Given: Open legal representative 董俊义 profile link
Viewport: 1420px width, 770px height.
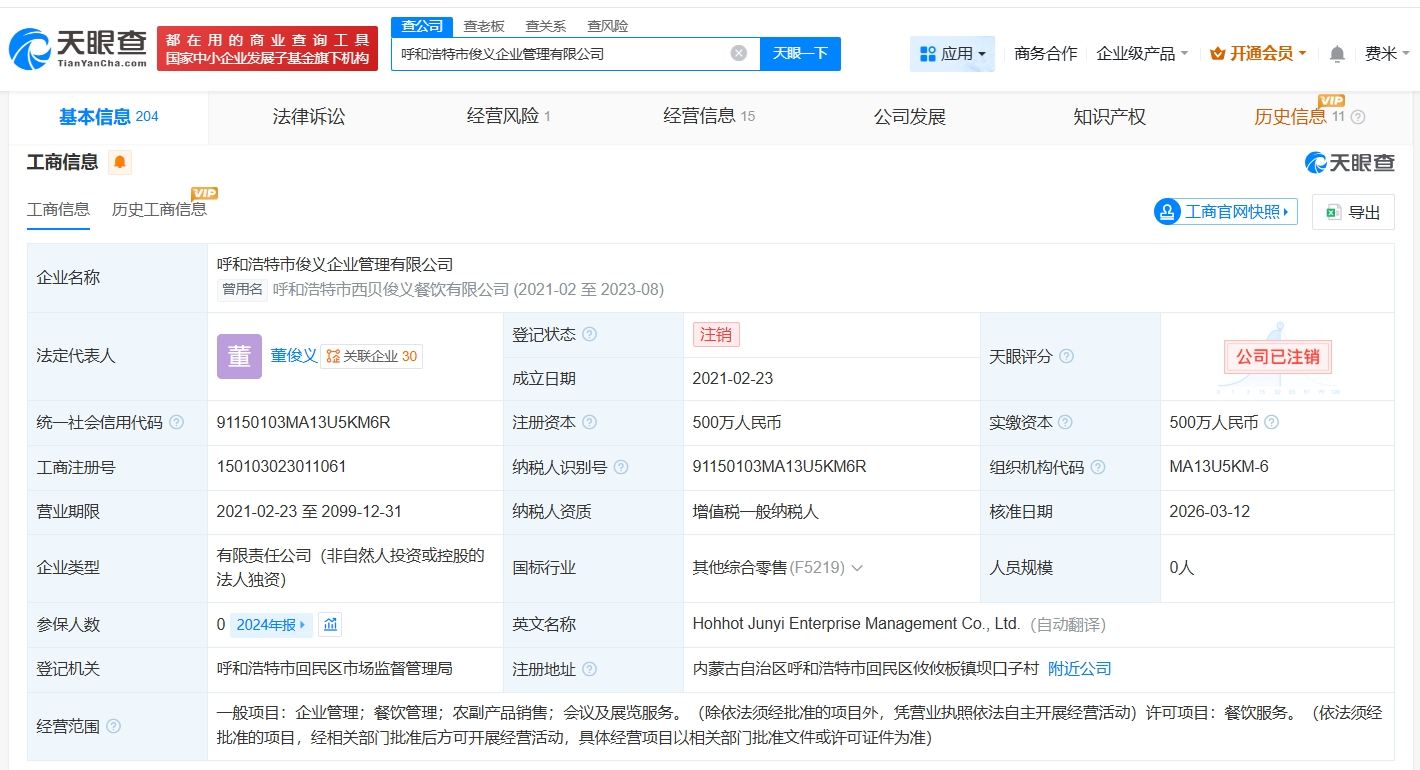Looking at the screenshot, I should [294, 356].
